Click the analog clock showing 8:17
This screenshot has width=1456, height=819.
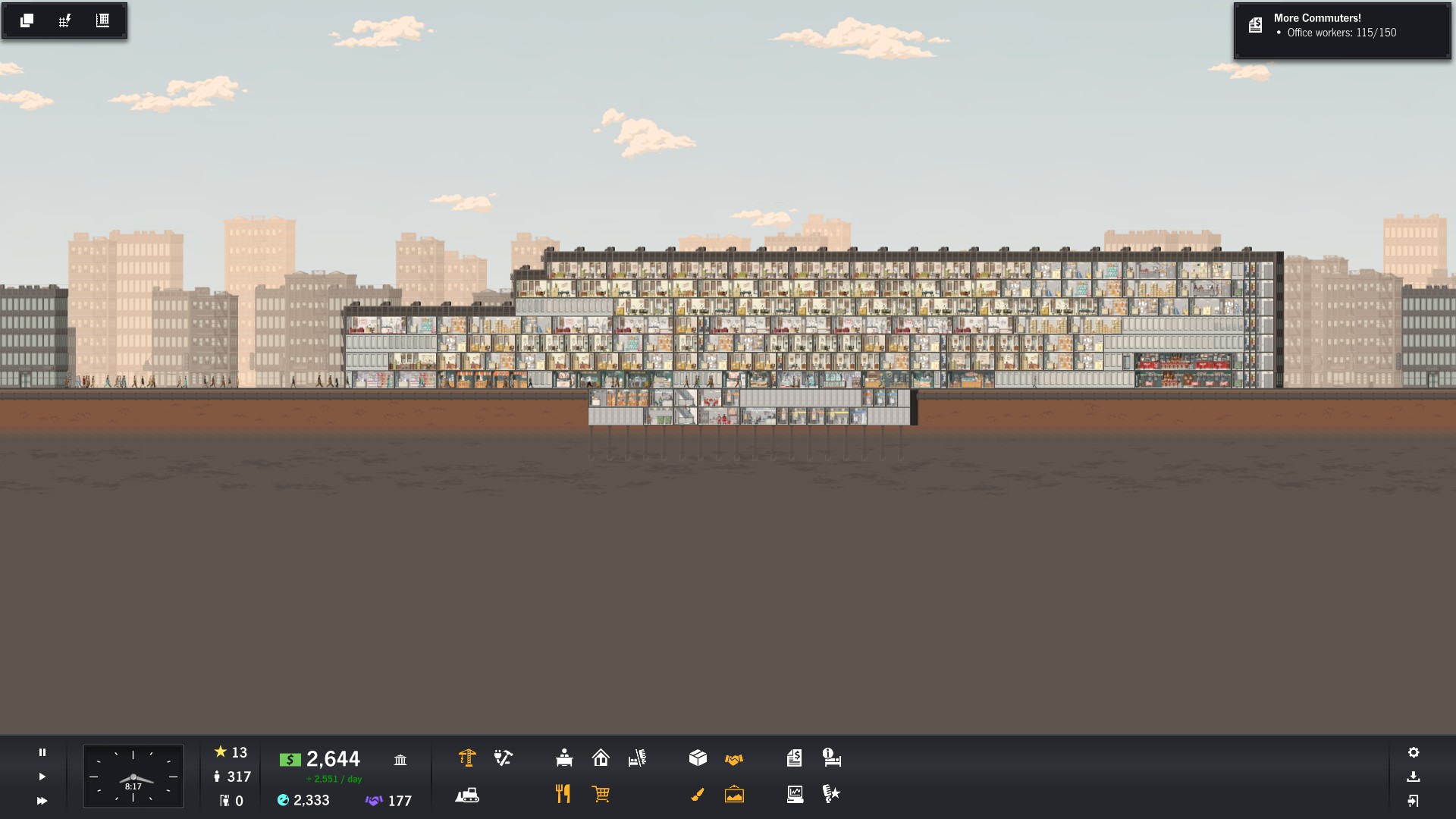click(133, 776)
